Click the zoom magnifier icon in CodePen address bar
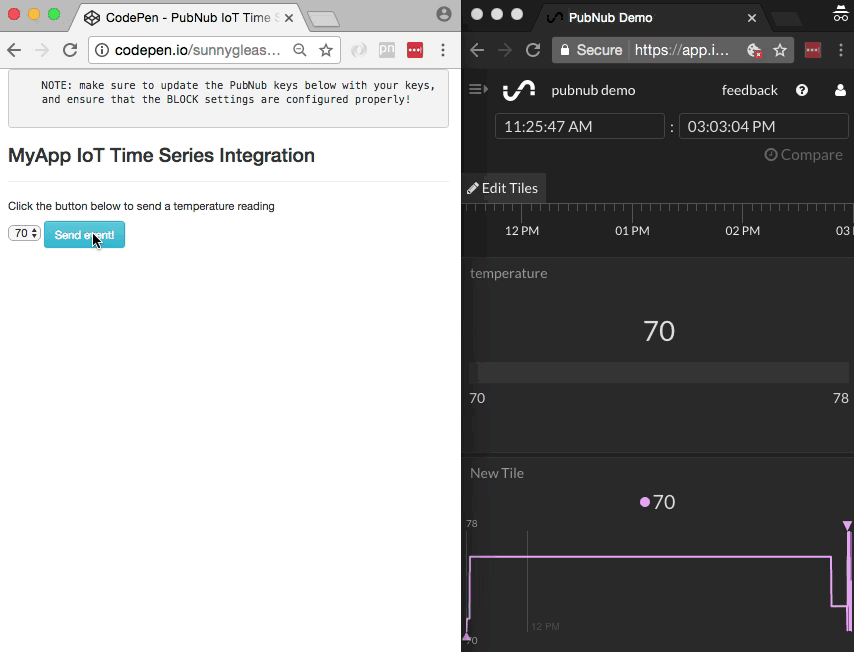 point(300,50)
